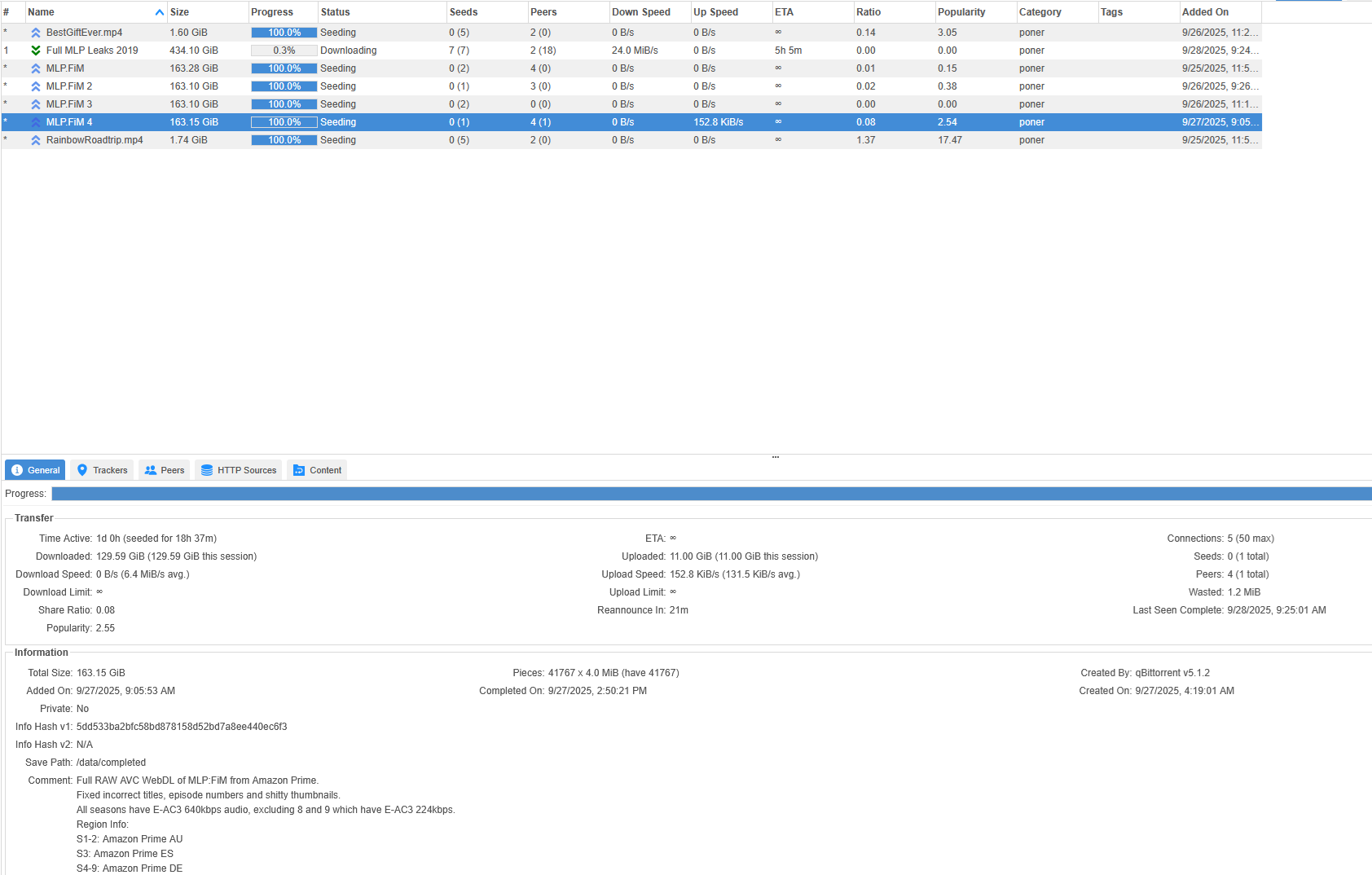1372x875 pixels.
Task: Click Last Seen Complete date value
Action: [x=1277, y=610]
